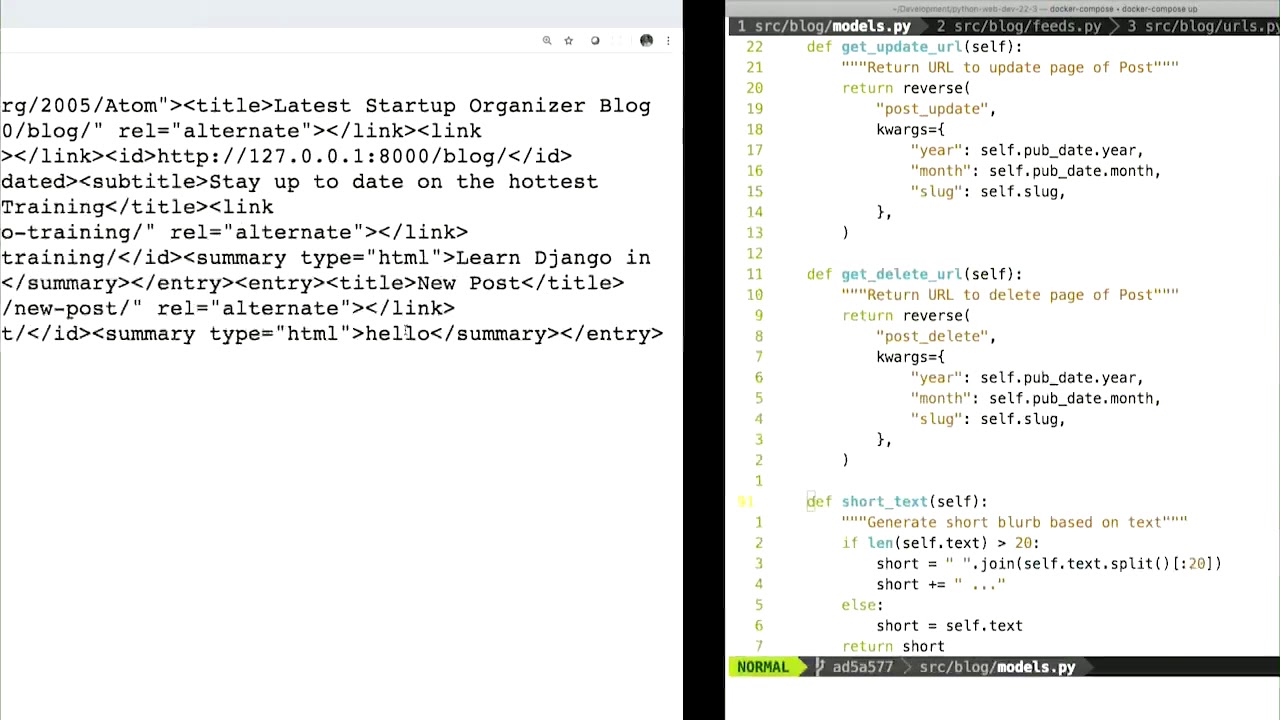Click 'Generate short blurb based on text' docstring

1014,522
